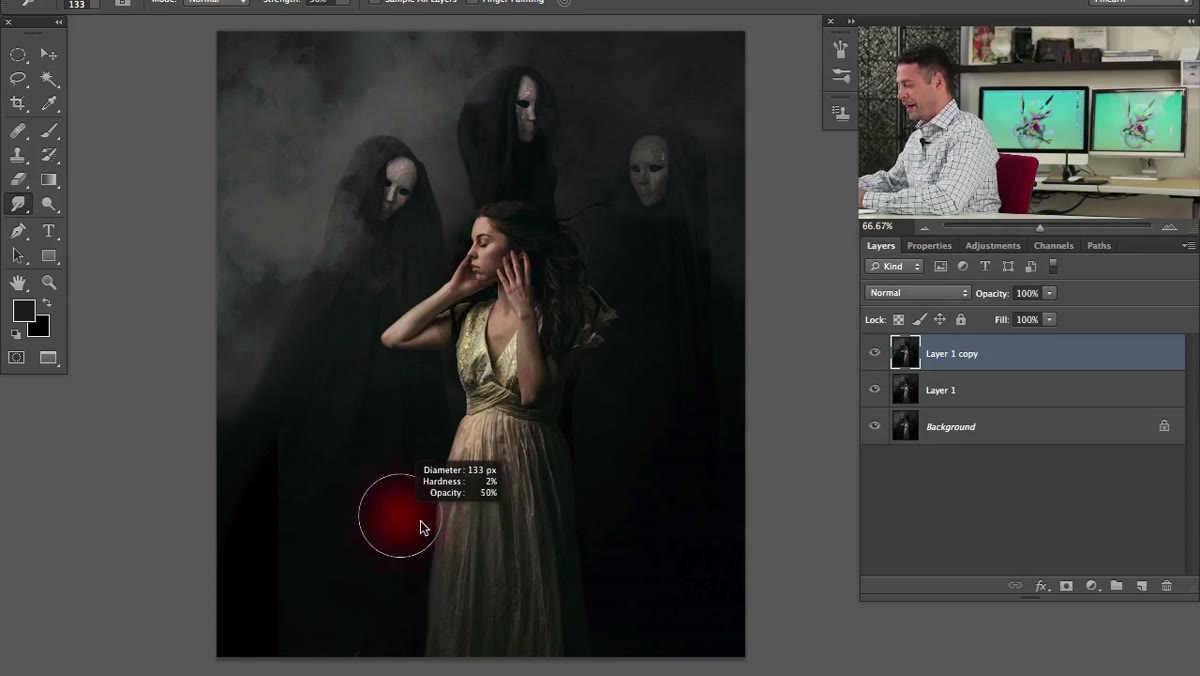The width and height of the screenshot is (1200, 676).
Task: Change screen mode from toolbox
Action: tap(48, 357)
